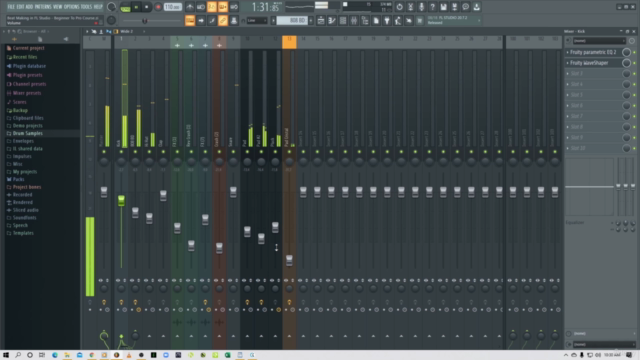The image size is (640, 360).
Task: Toggle the orange link controllers icon
Action: 223,20
